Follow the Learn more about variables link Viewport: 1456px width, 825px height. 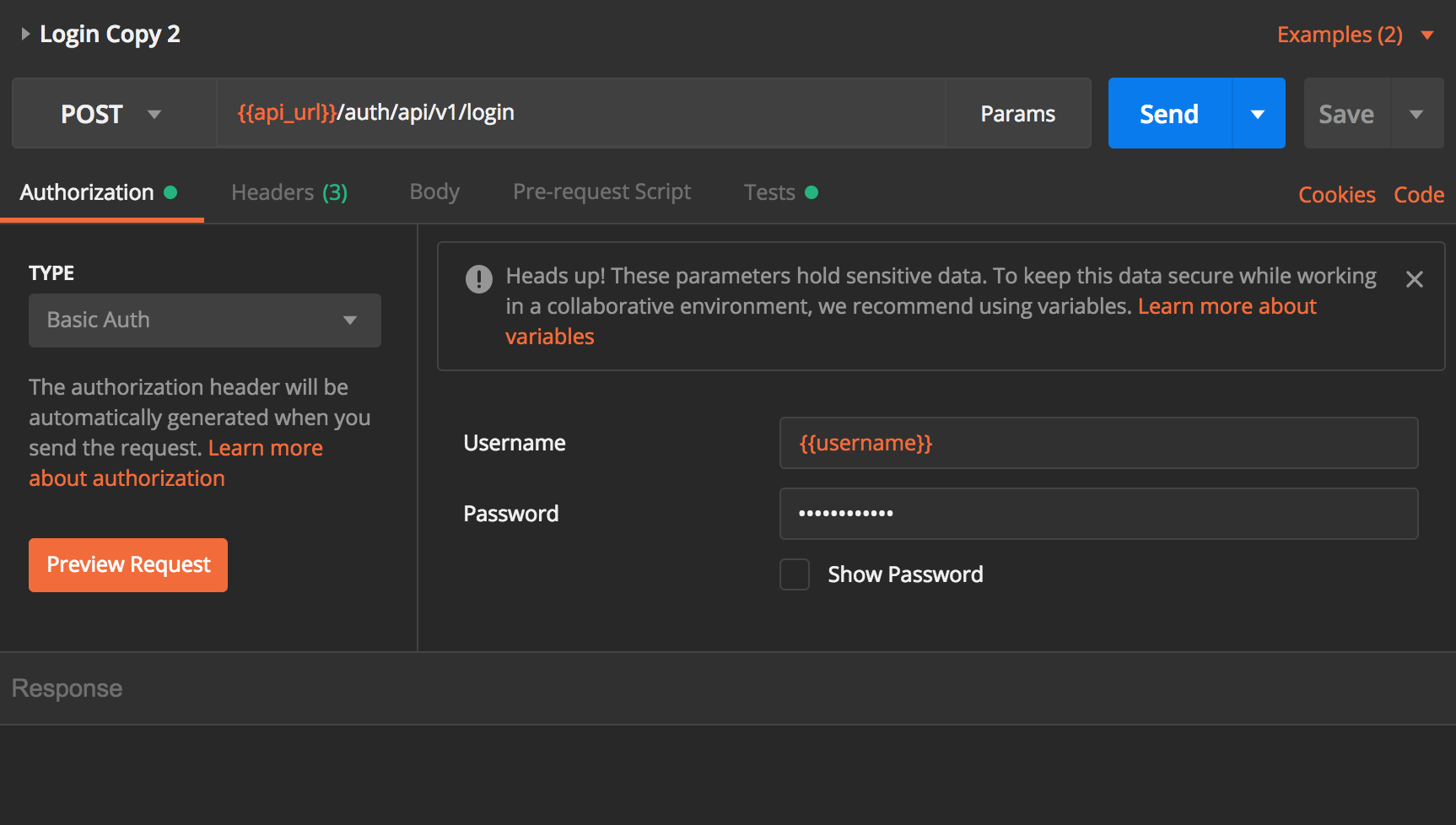tap(1227, 306)
